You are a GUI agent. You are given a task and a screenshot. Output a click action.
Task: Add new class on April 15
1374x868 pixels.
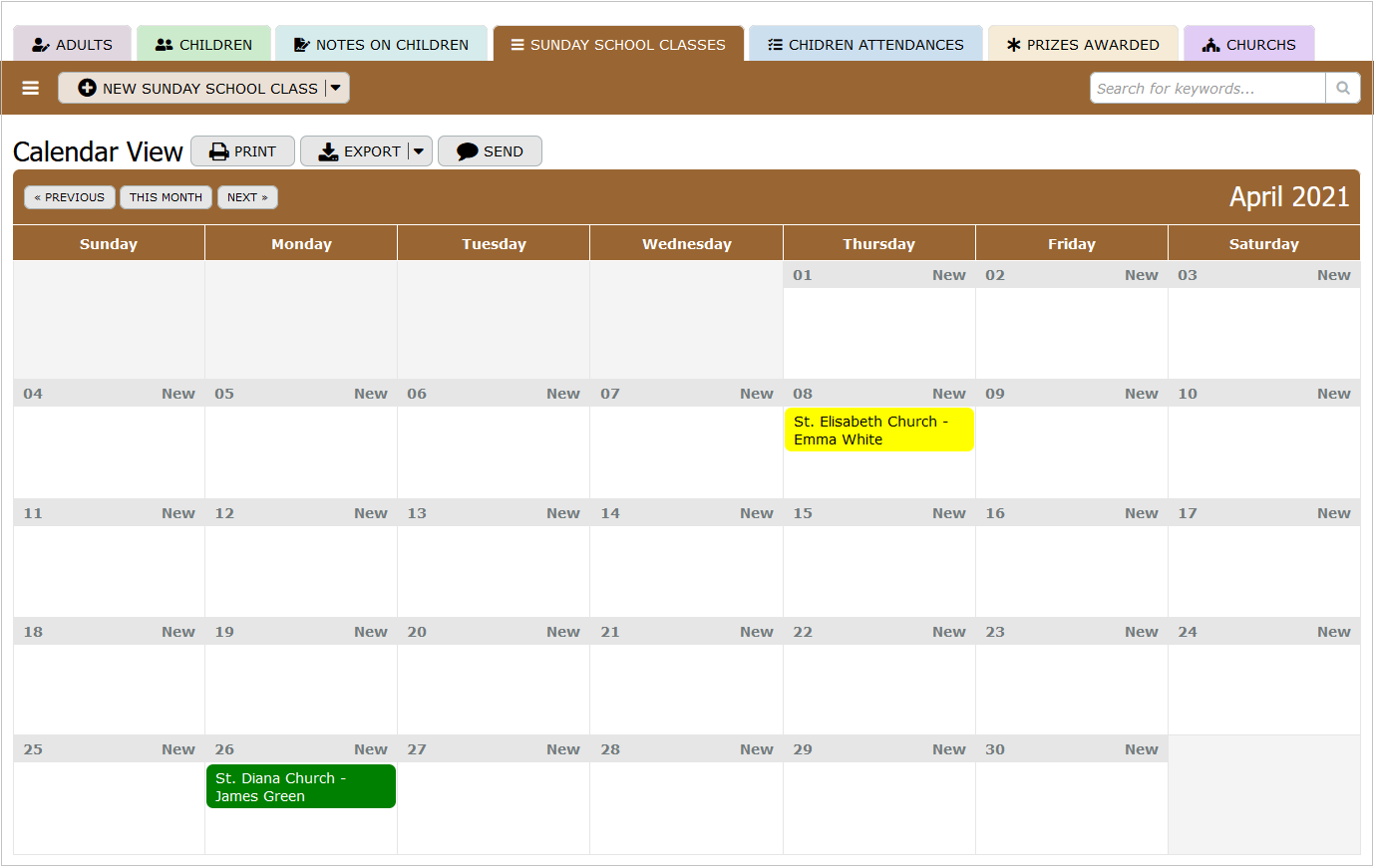948,513
